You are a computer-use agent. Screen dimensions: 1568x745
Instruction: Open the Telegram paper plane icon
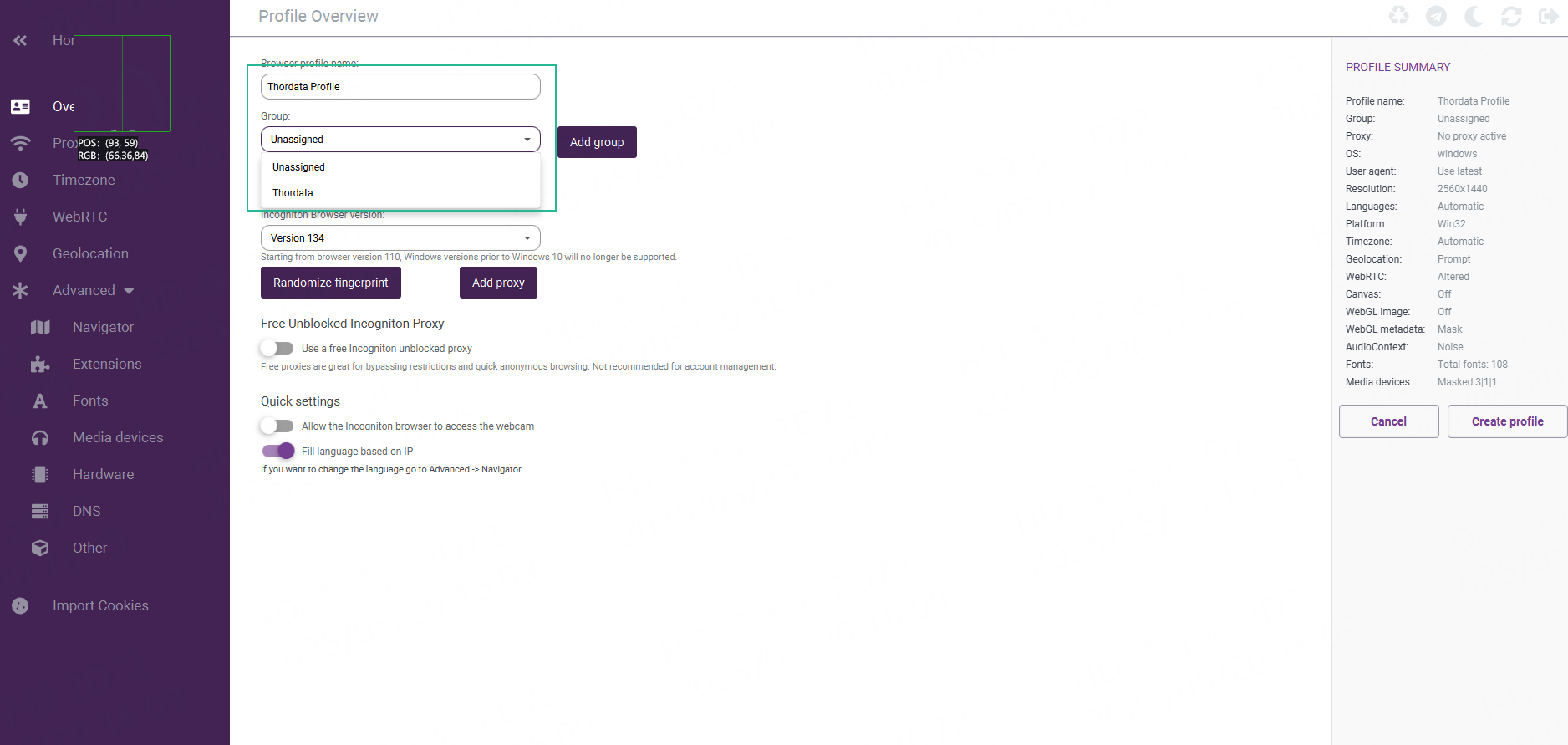[x=1436, y=16]
